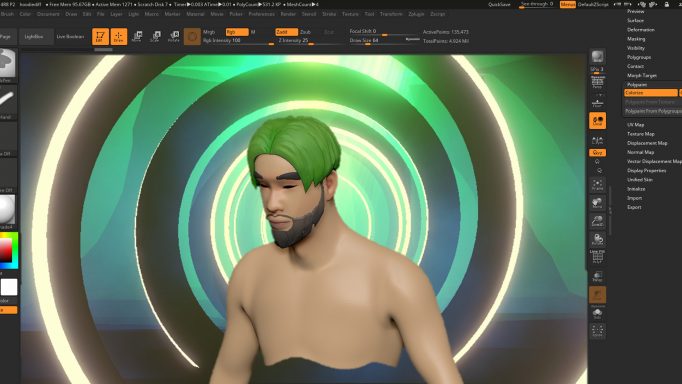Viewport: 682px width, 384px height.
Task: Toggle Rgb paint mode
Action: click(x=237, y=32)
